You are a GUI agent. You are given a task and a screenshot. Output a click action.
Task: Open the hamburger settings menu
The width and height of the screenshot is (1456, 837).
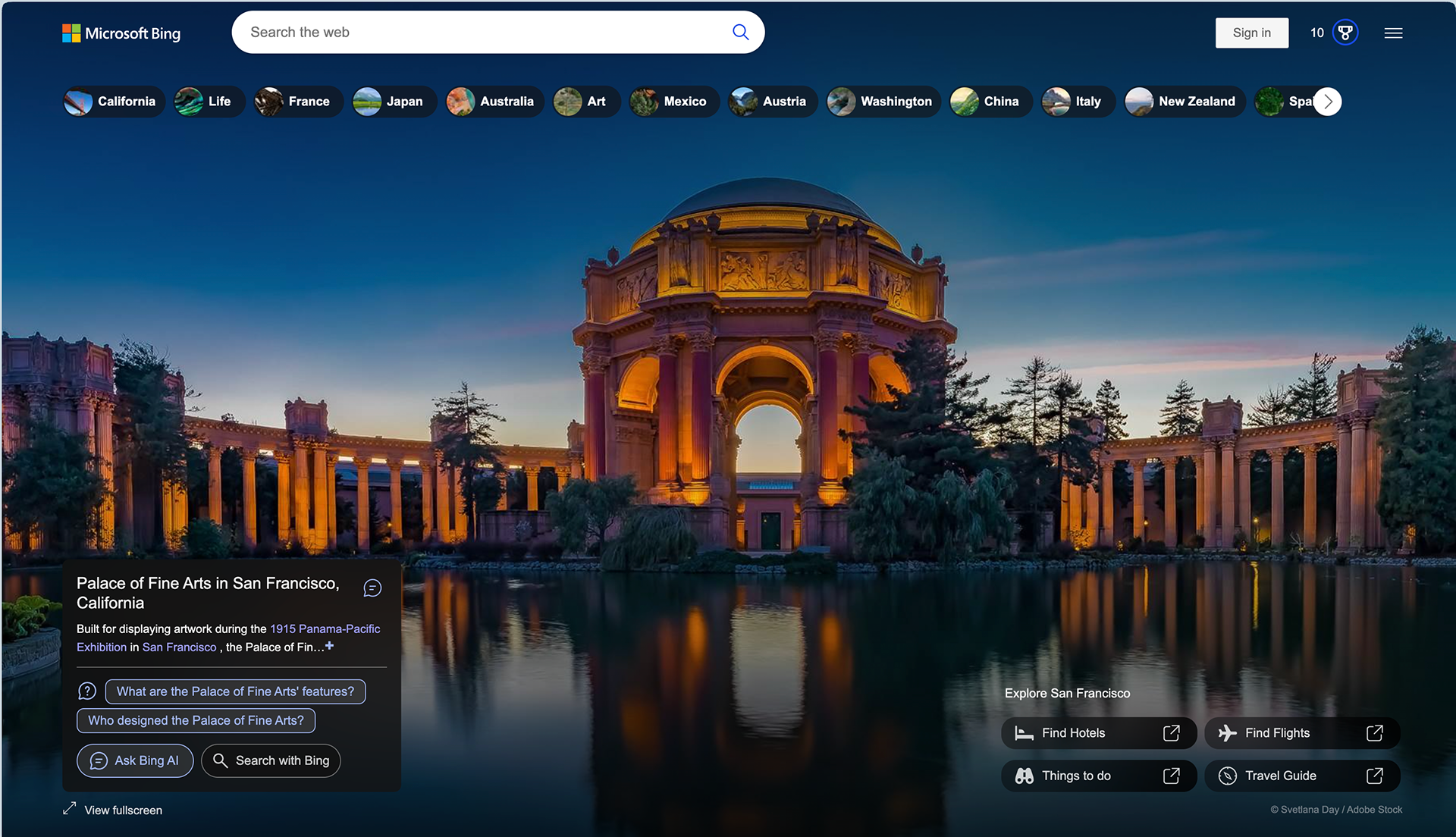pyautogui.click(x=1393, y=33)
